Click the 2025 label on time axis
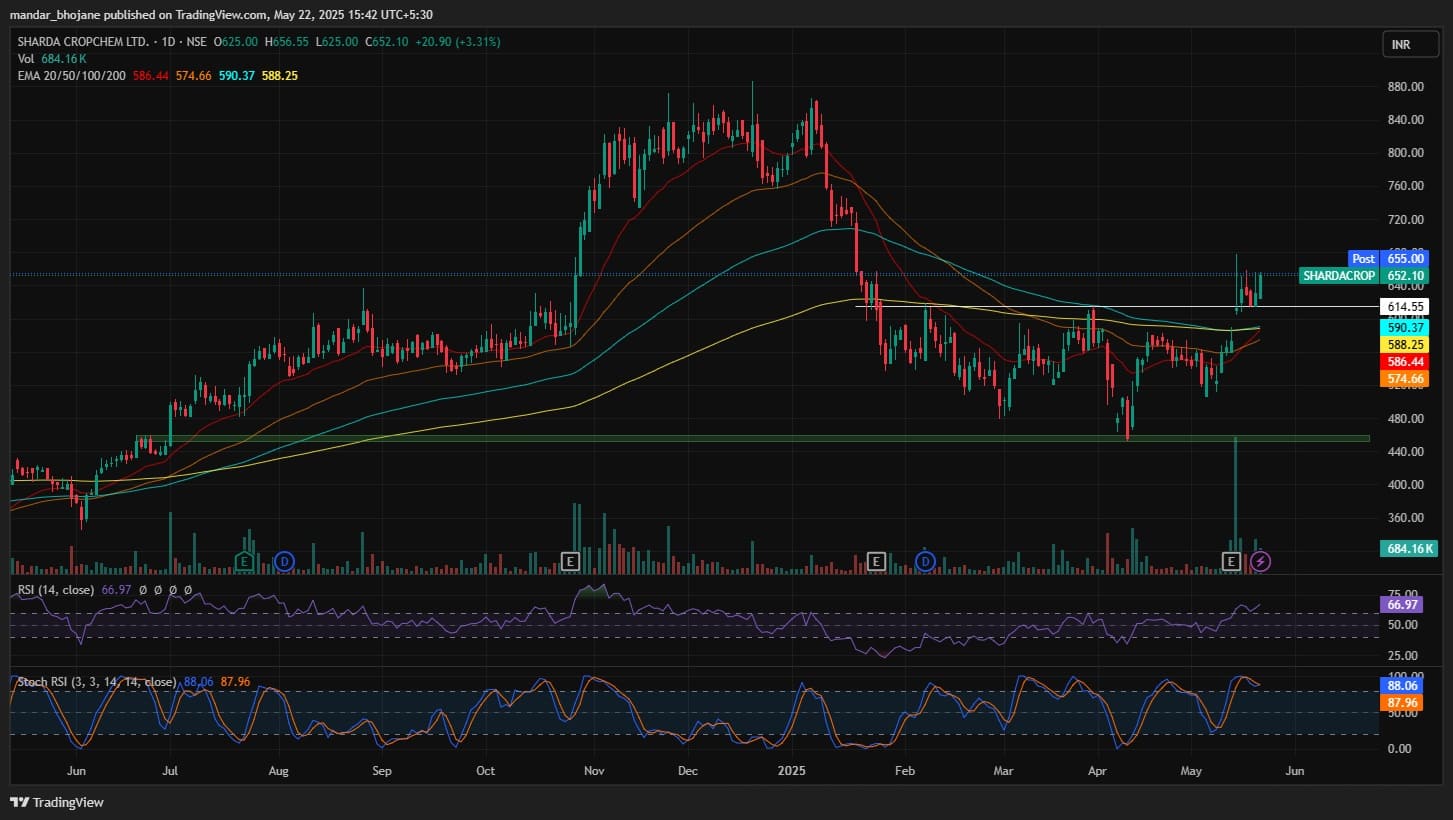The height and width of the screenshot is (820, 1453). point(792,771)
